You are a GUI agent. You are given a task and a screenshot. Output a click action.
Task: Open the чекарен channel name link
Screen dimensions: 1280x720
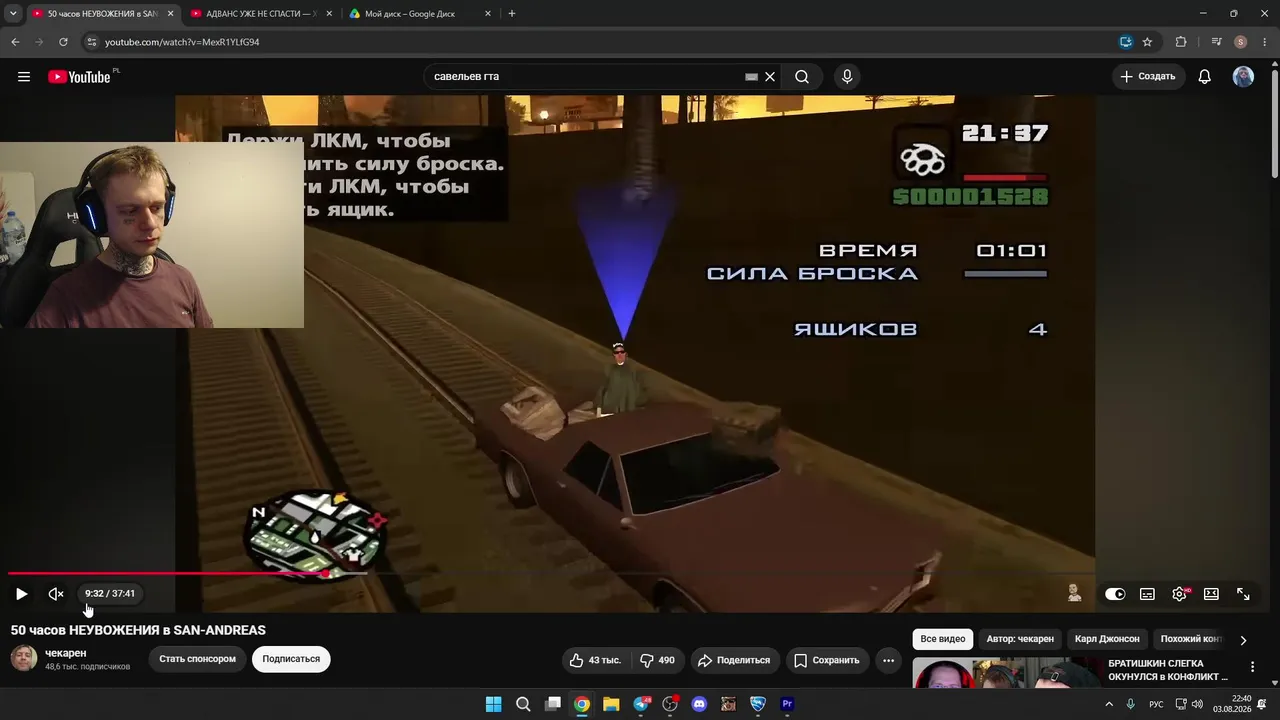tap(66, 653)
